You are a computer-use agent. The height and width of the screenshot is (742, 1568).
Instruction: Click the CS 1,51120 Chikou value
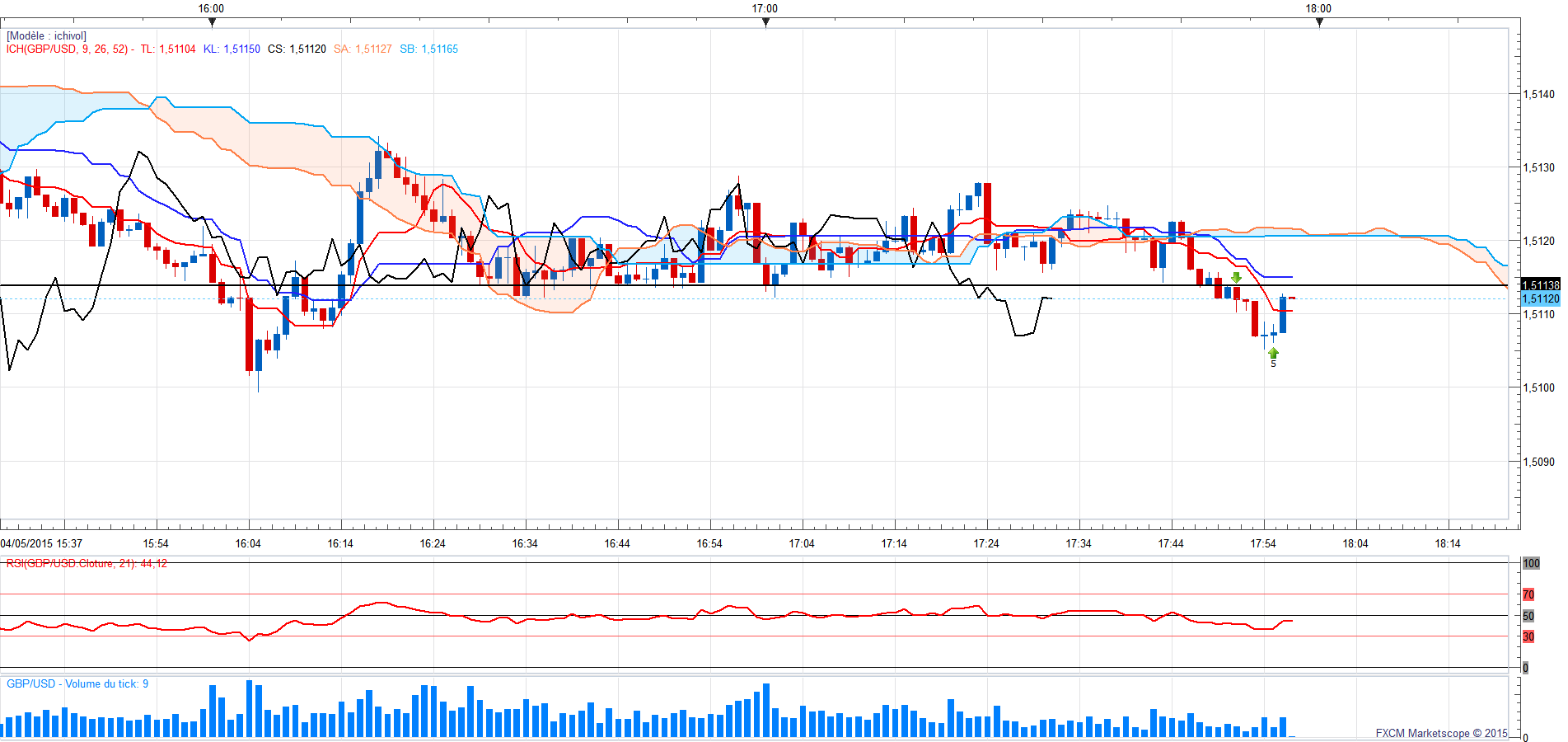(x=297, y=49)
